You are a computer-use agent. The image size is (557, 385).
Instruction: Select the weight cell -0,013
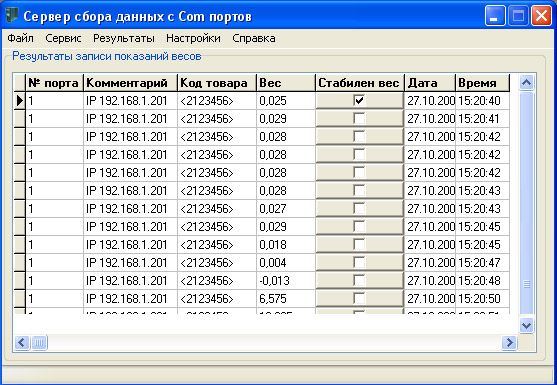[286, 281]
